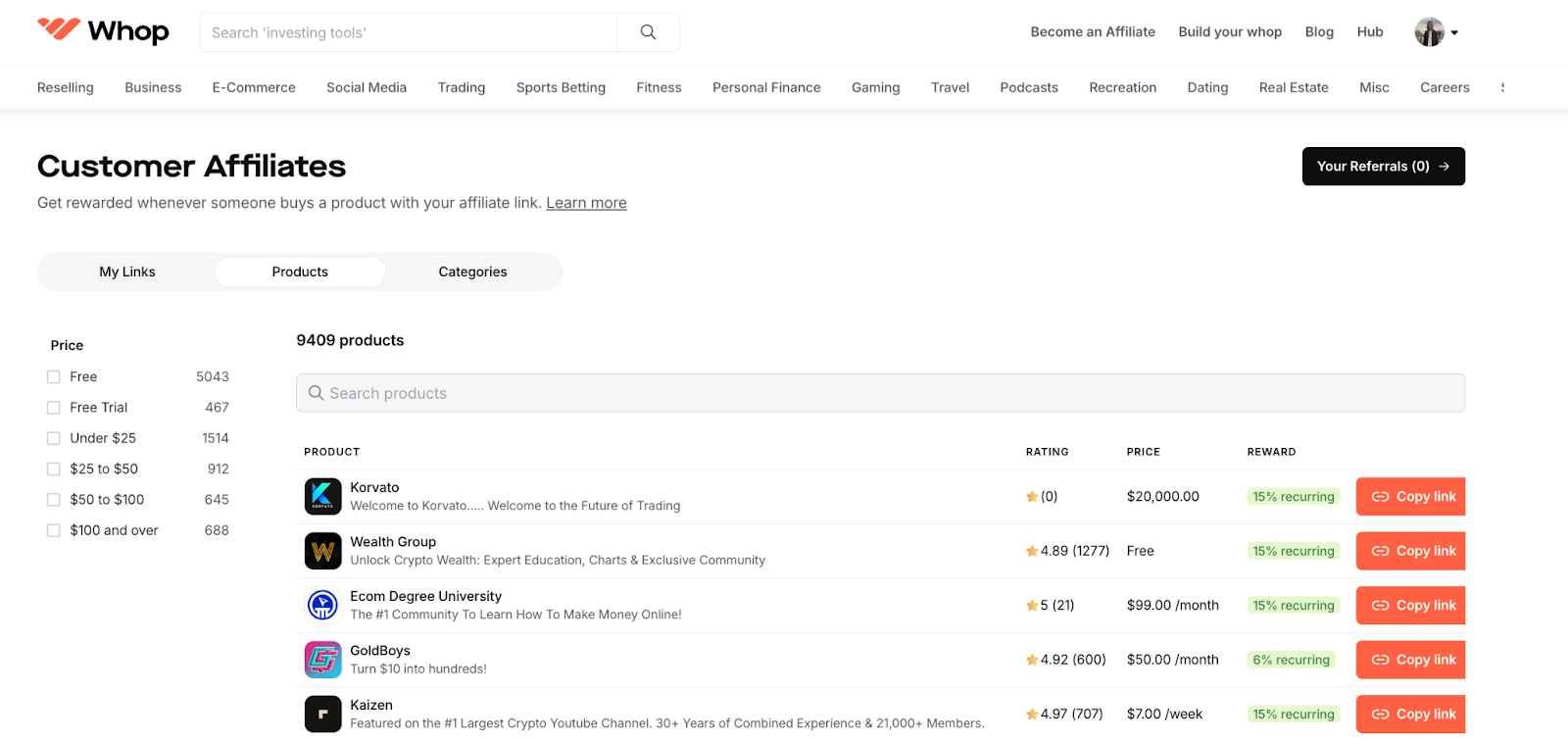Viewport: 1568px width, 741px height.
Task: Copy link for Kaizen
Action: [1410, 714]
